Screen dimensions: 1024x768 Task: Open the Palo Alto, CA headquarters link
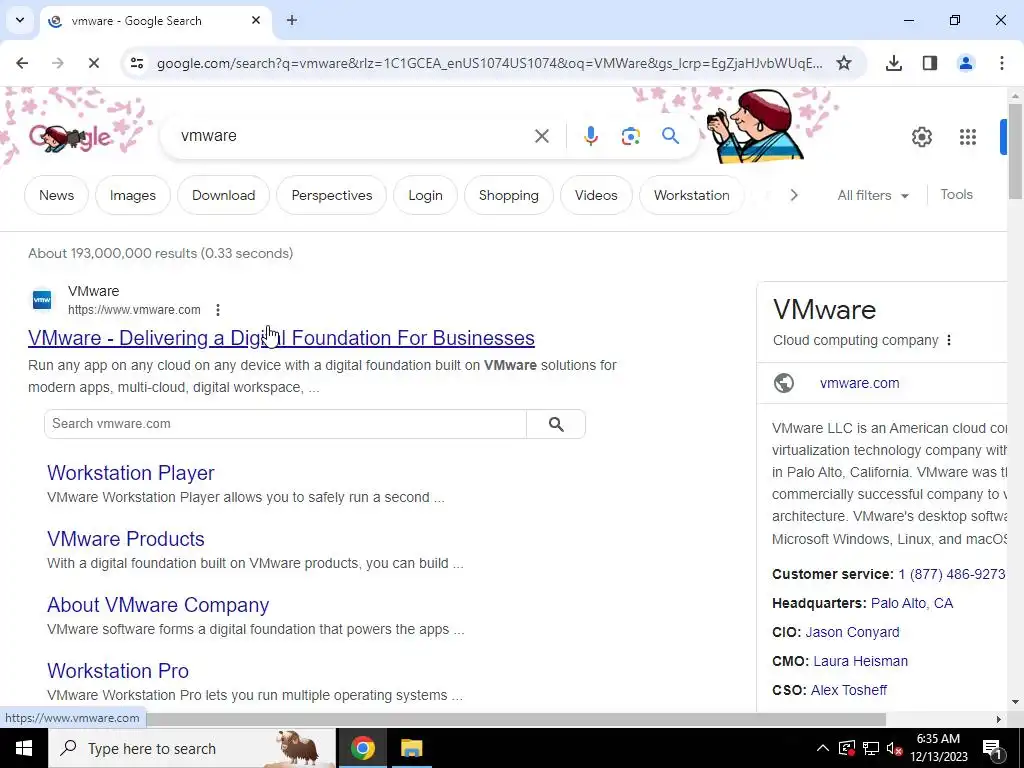click(x=912, y=603)
